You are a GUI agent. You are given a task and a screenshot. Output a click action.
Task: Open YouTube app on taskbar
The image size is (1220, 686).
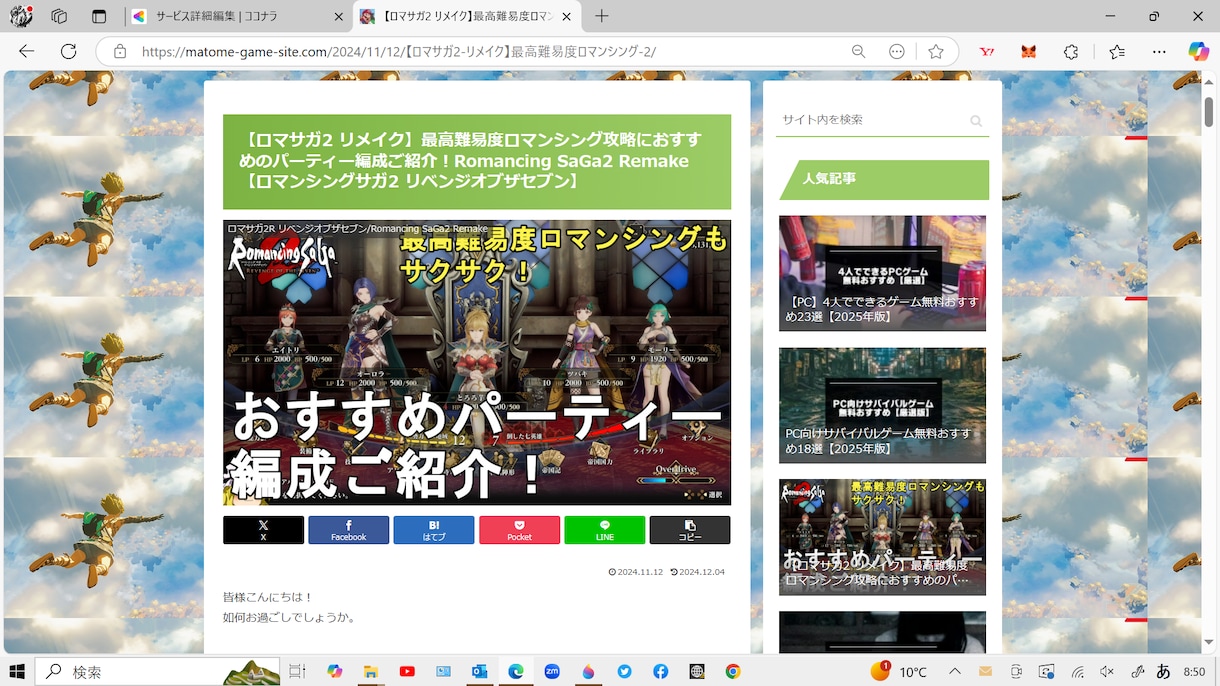coord(407,671)
